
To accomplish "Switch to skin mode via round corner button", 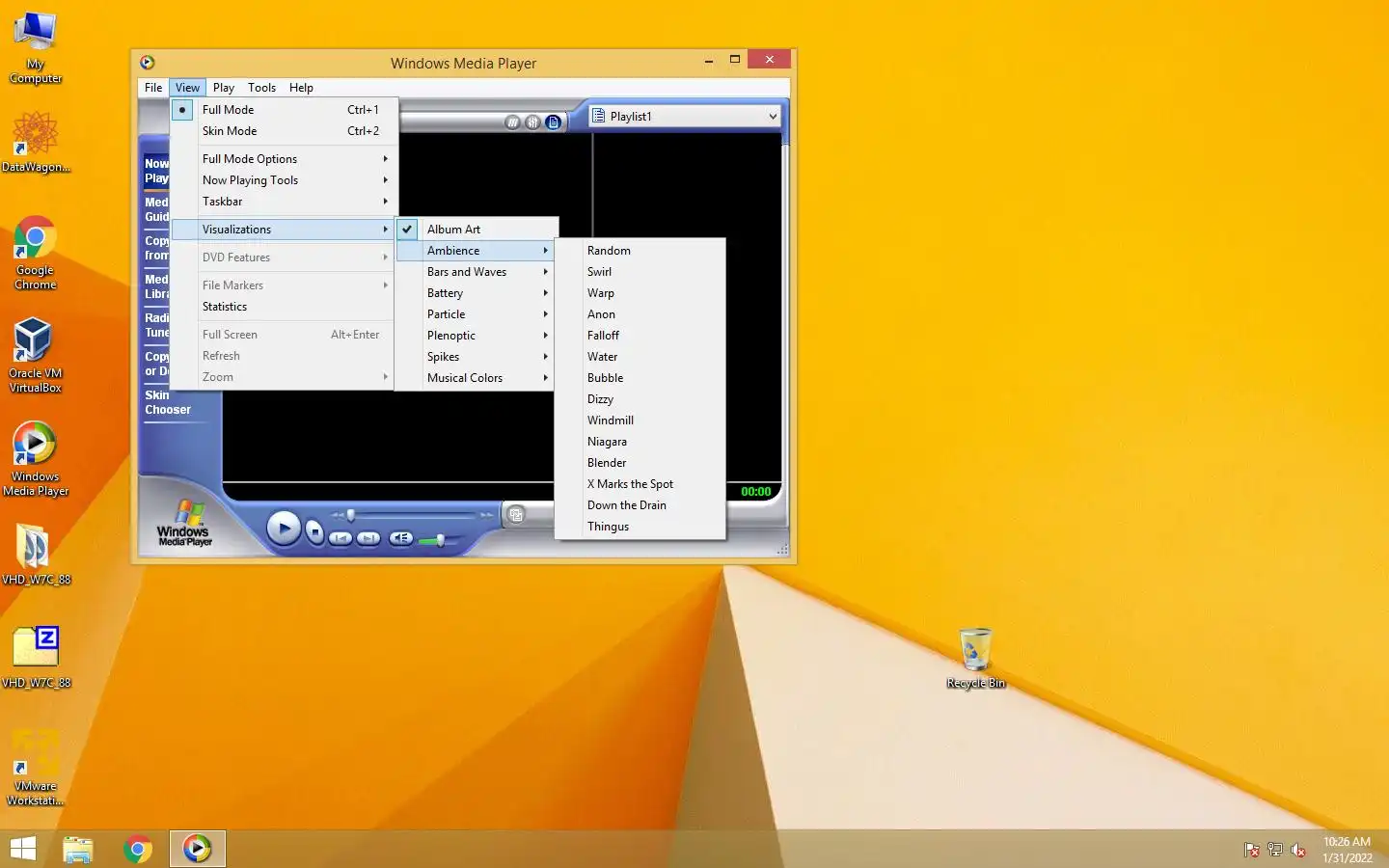I will pyautogui.click(x=516, y=514).
